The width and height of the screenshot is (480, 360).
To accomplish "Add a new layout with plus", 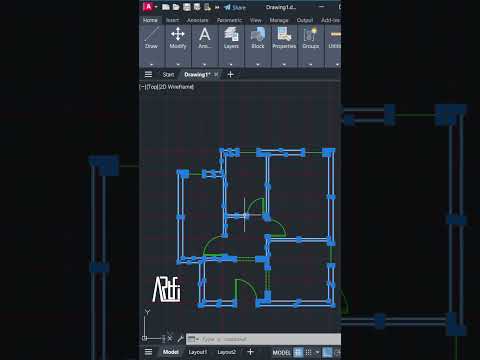I will click(x=251, y=352).
